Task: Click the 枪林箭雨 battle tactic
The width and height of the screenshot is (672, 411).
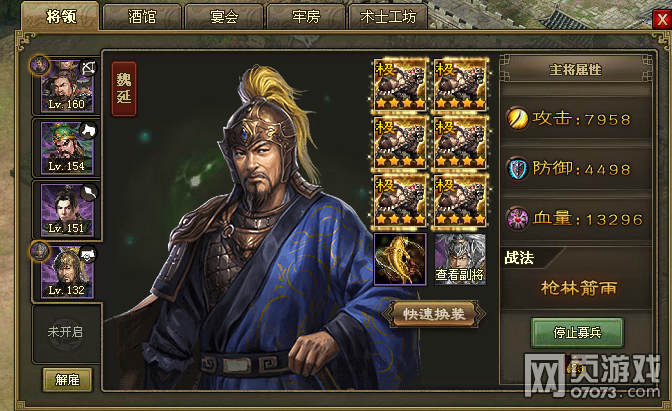Action: [578, 288]
